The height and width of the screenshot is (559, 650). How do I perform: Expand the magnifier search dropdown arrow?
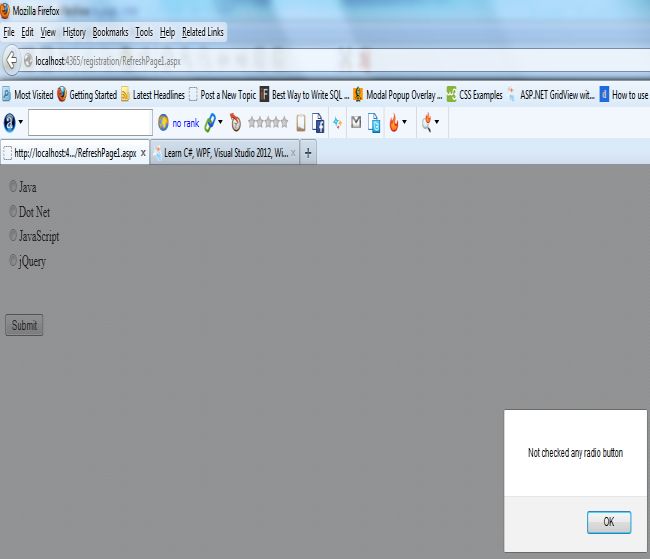437,122
